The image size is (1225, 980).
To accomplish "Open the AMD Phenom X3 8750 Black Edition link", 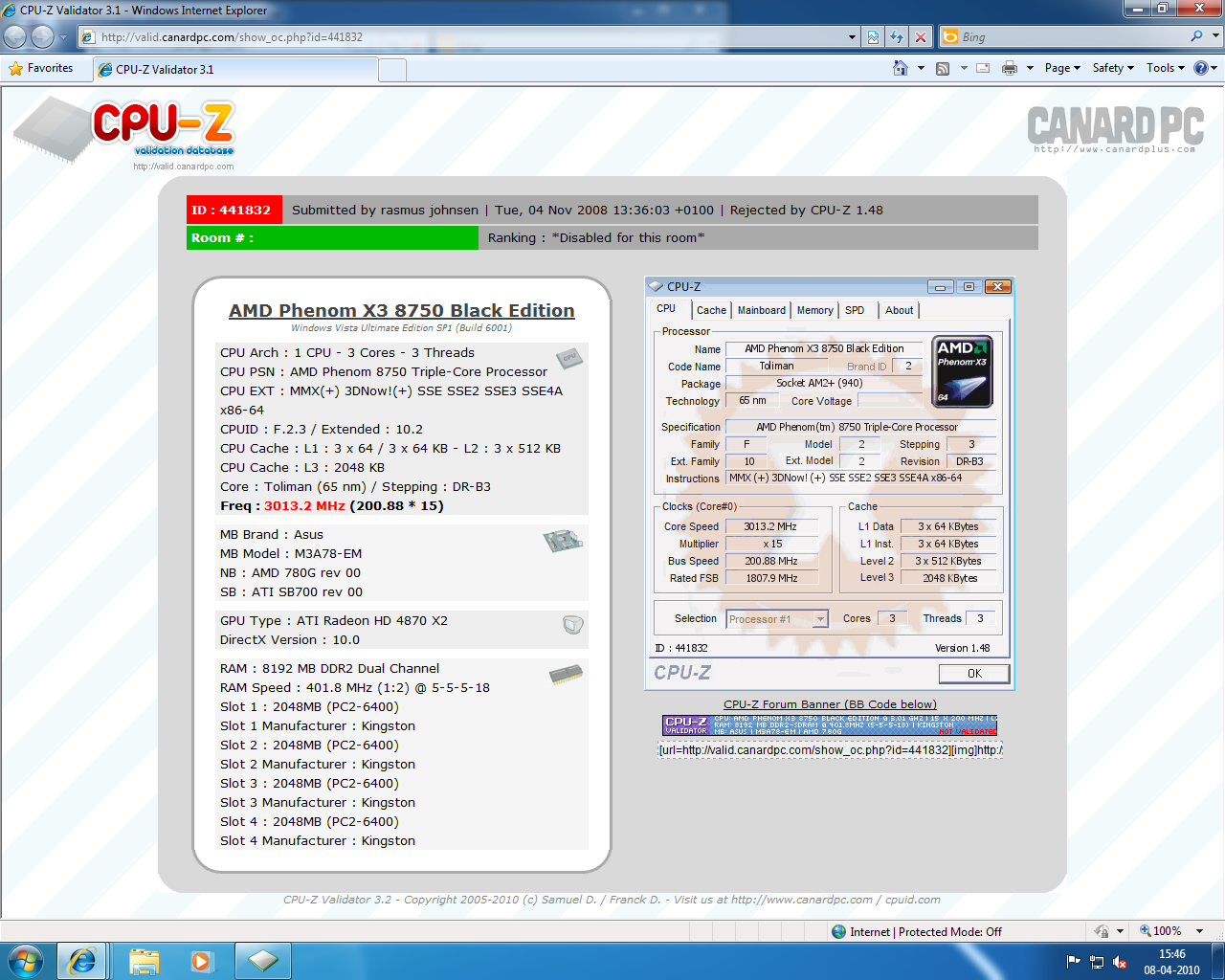I will [x=402, y=310].
